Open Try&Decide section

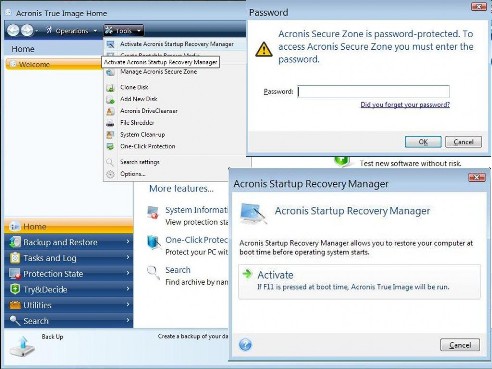69,289
